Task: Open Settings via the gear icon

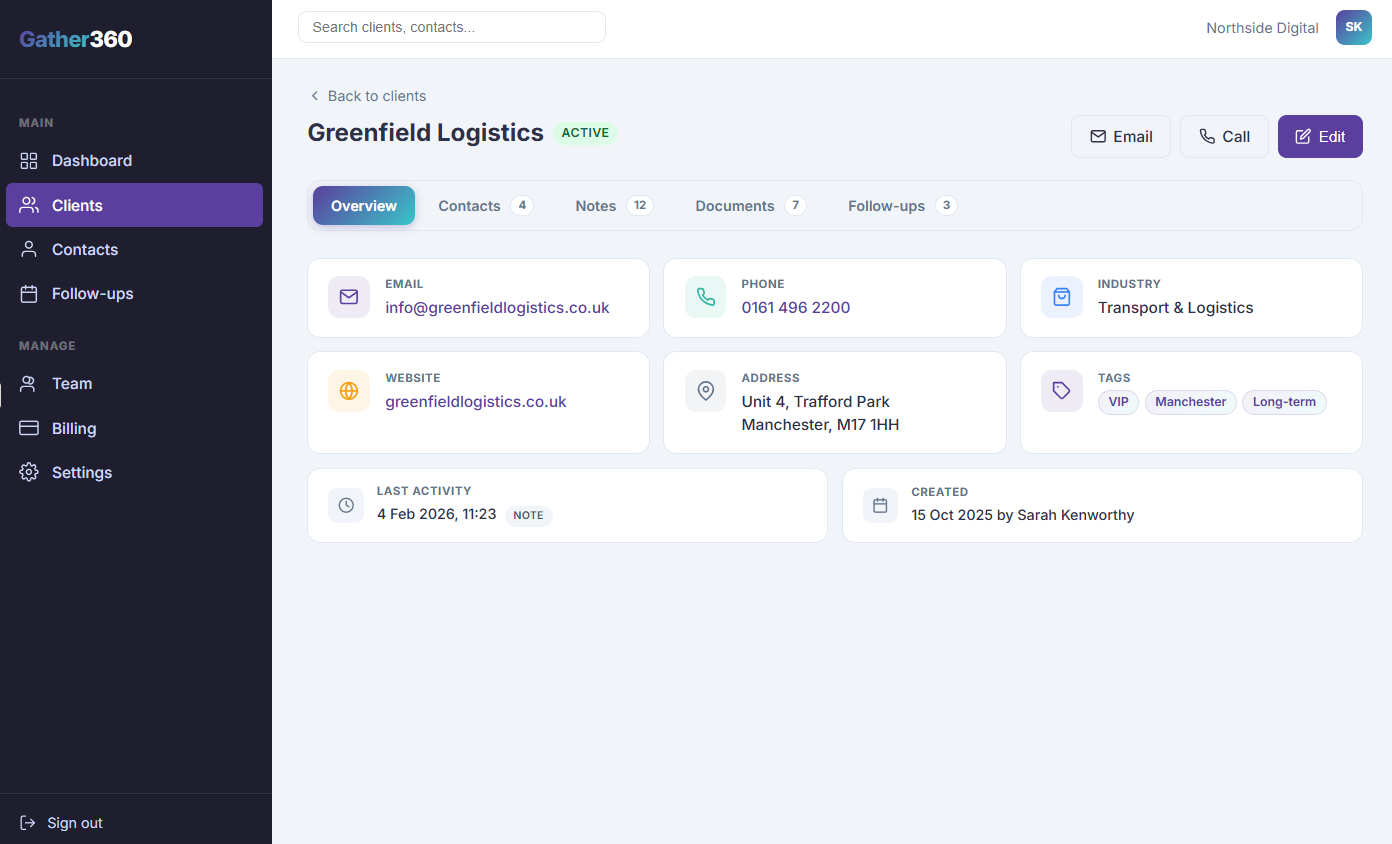Action: tap(29, 471)
